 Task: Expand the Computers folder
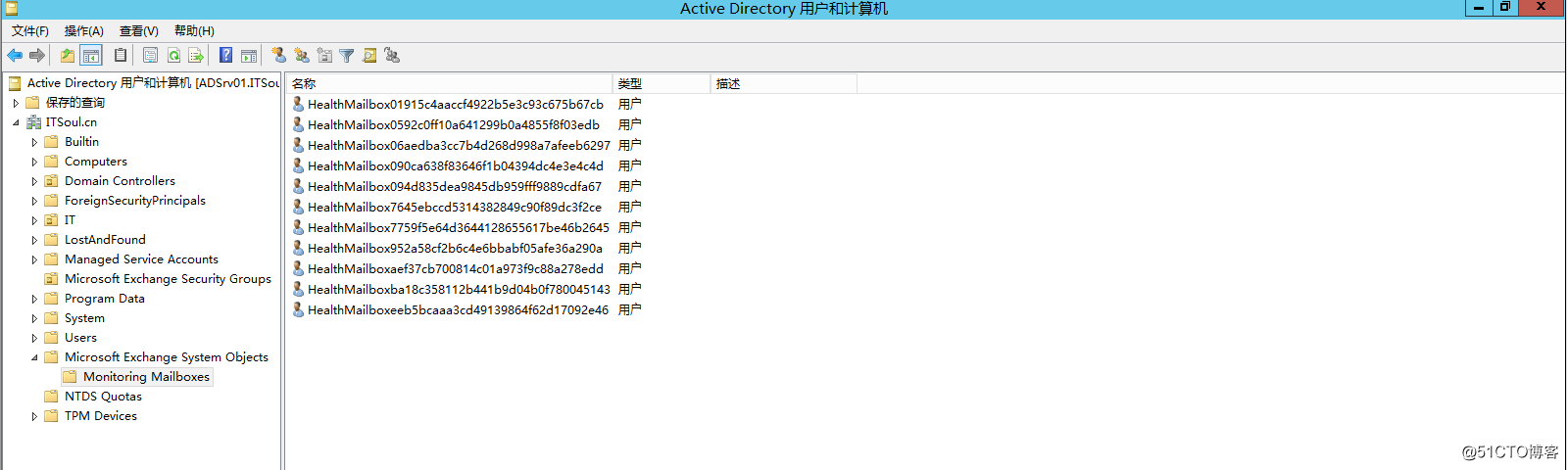(34, 162)
